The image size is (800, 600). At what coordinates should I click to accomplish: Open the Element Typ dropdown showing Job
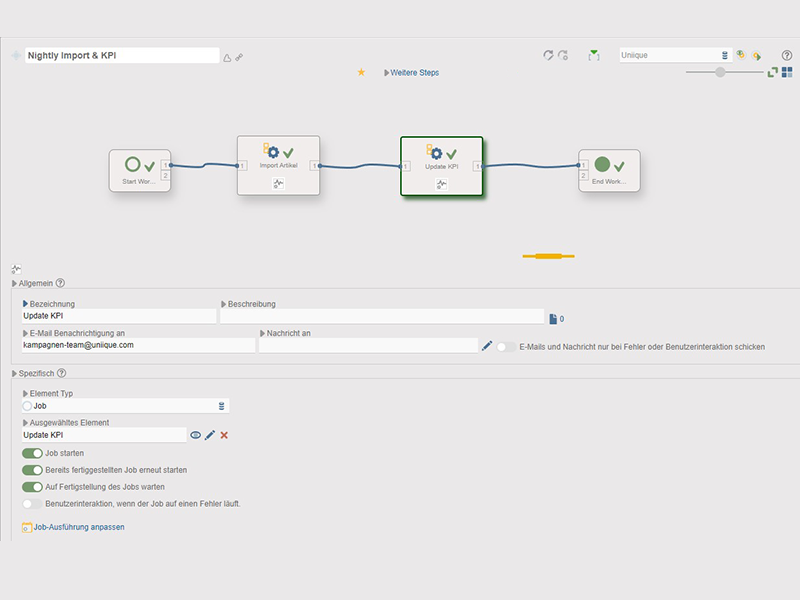[x=126, y=406]
